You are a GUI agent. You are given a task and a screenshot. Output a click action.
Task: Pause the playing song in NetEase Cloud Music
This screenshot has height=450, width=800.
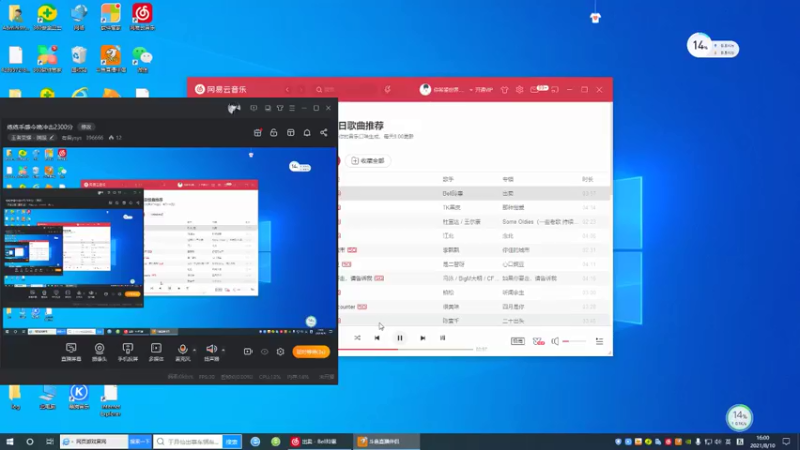coord(400,338)
